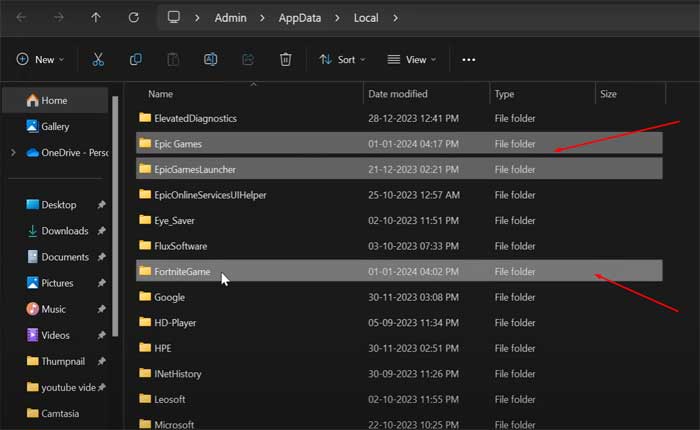Click the Copy icon in toolbar
Image resolution: width=700 pixels, height=430 pixels.
pos(135,60)
